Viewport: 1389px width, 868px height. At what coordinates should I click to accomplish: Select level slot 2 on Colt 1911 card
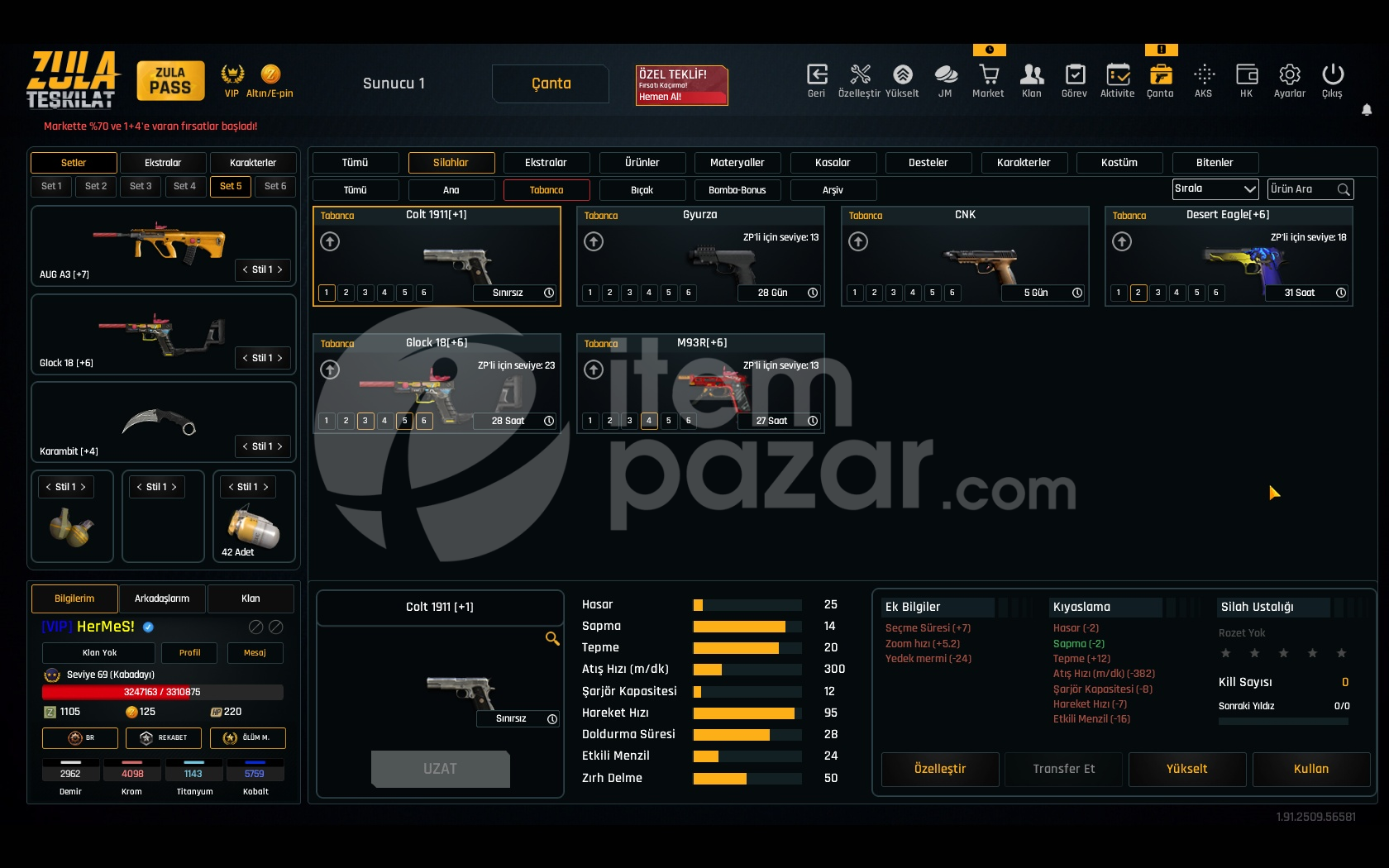pos(346,293)
